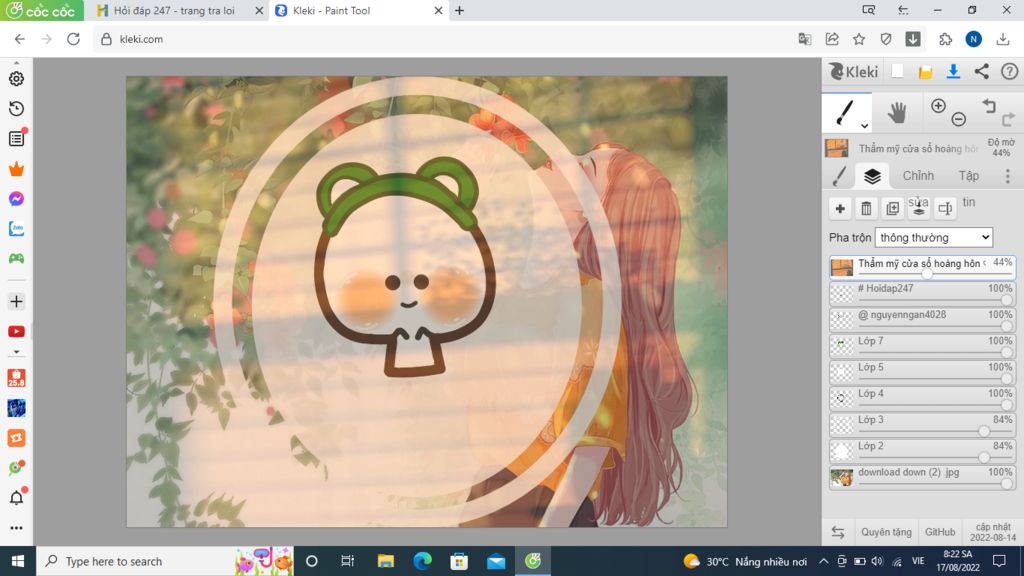Screen dimensions: 1024x576
Task: Open the GitHub link
Action: pyautogui.click(x=940, y=532)
